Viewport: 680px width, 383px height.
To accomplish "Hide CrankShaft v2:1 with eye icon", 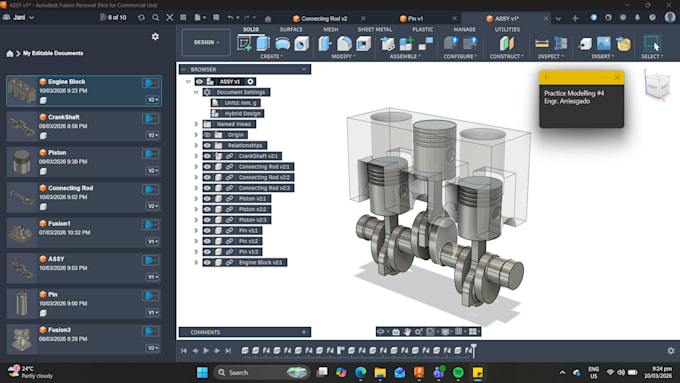I will tap(207, 156).
